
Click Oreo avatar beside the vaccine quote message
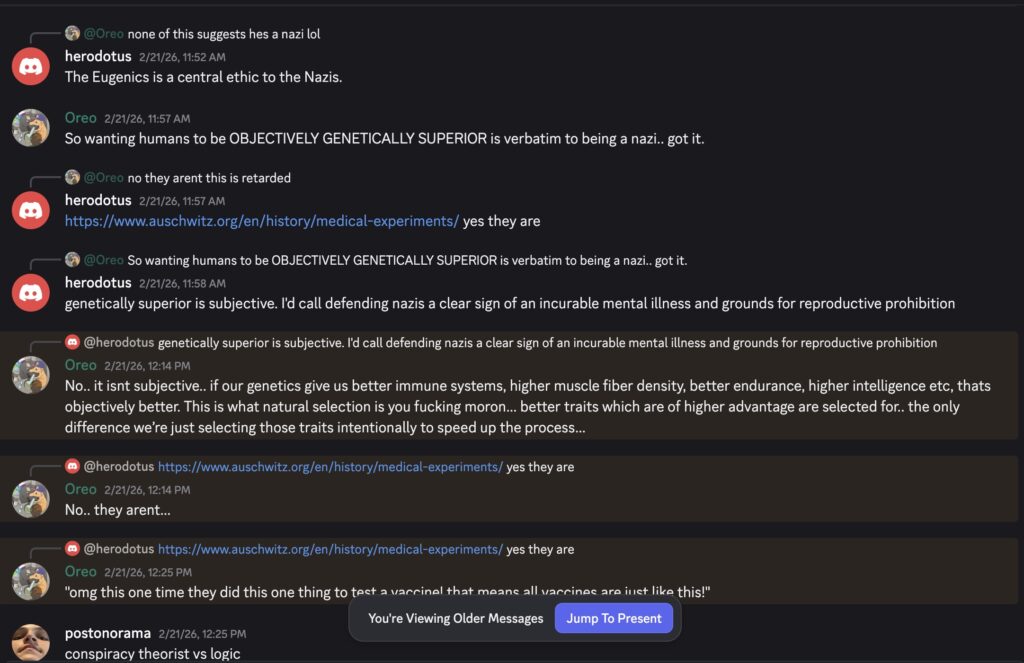point(31,581)
